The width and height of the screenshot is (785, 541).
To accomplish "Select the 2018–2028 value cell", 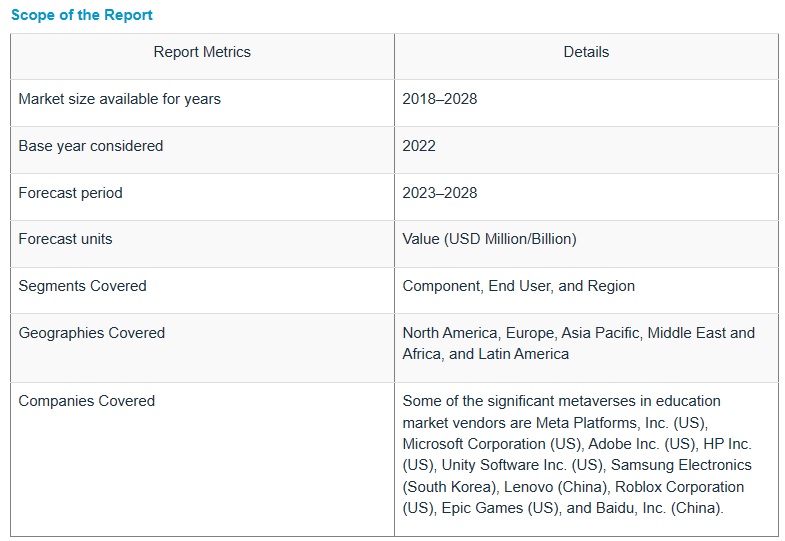I will [439, 99].
